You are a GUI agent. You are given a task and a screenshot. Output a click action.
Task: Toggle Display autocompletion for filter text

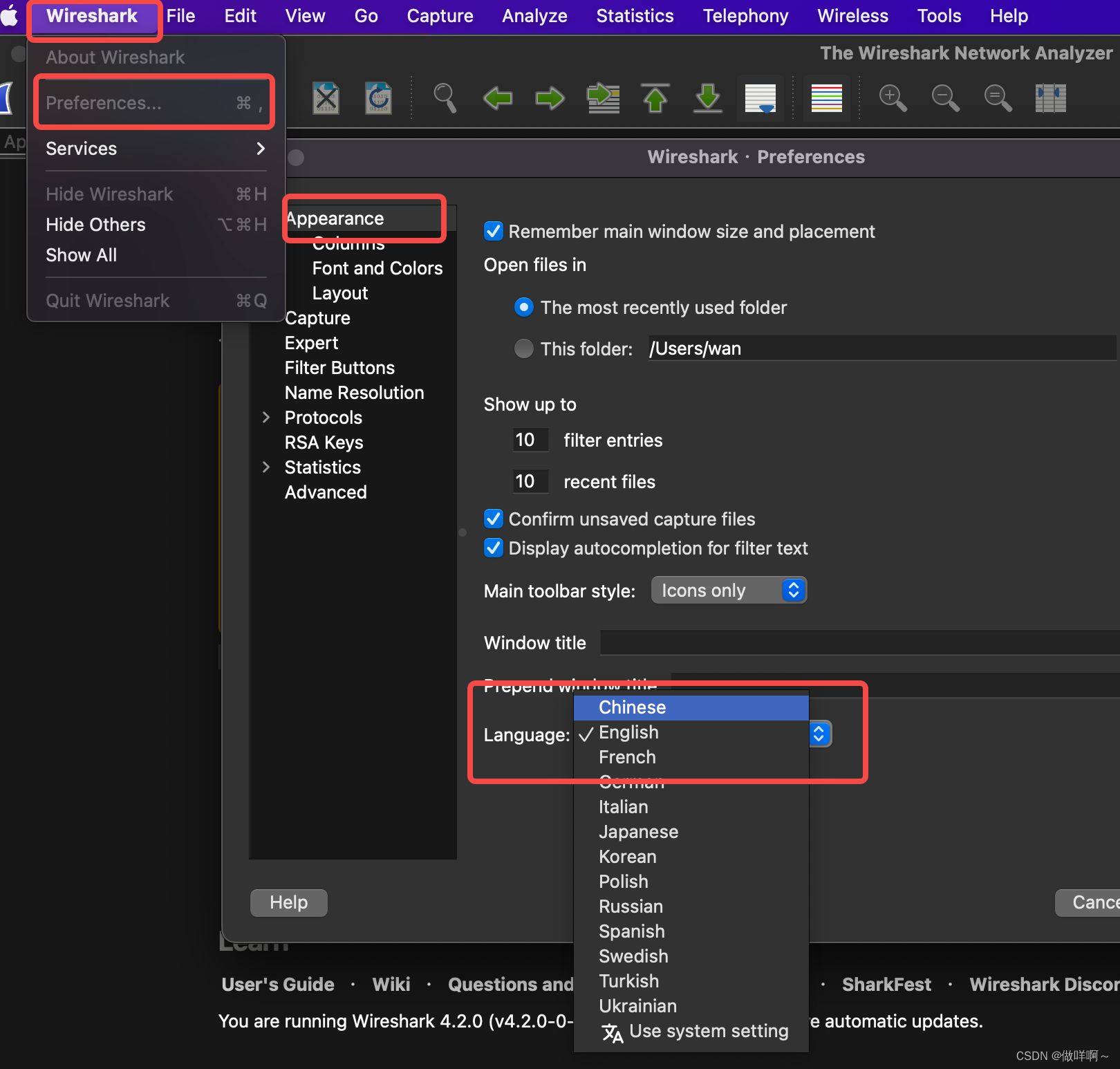[494, 548]
